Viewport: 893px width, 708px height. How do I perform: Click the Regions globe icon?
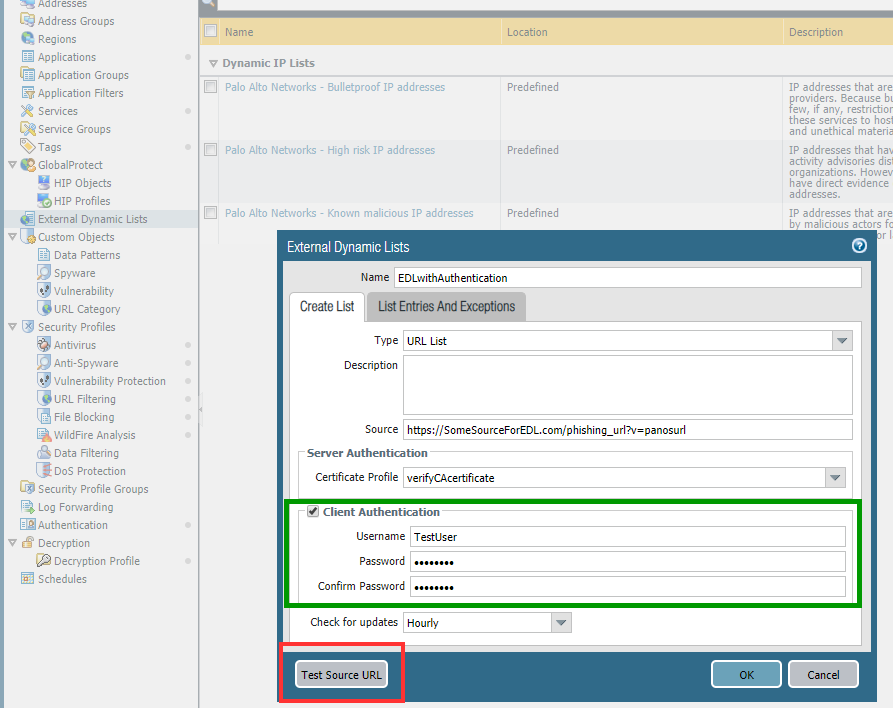point(28,39)
